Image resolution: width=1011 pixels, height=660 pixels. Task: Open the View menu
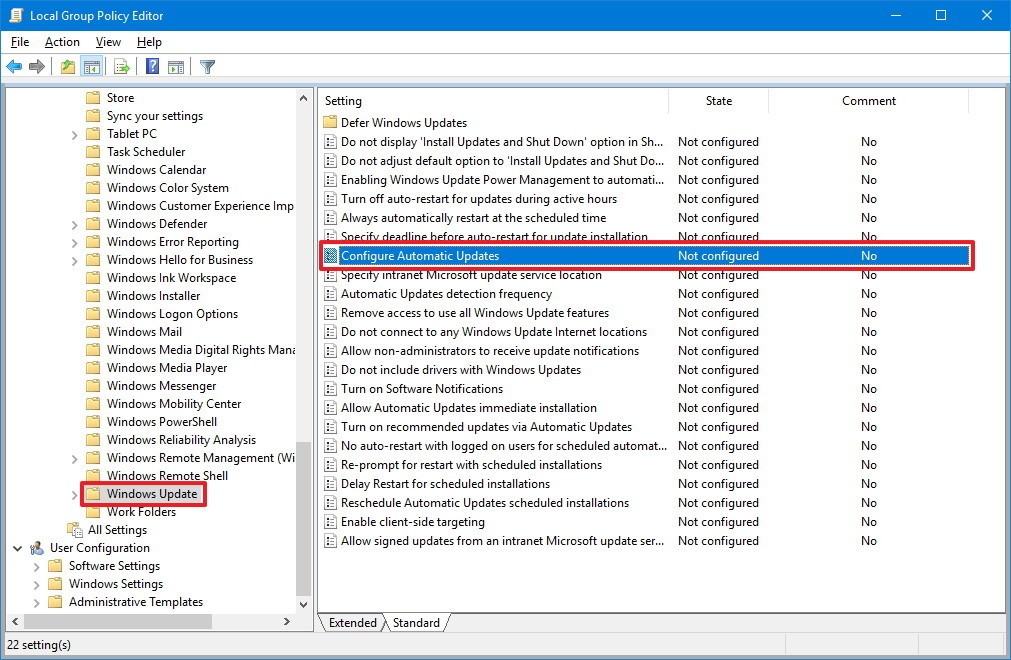(x=107, y=42)
